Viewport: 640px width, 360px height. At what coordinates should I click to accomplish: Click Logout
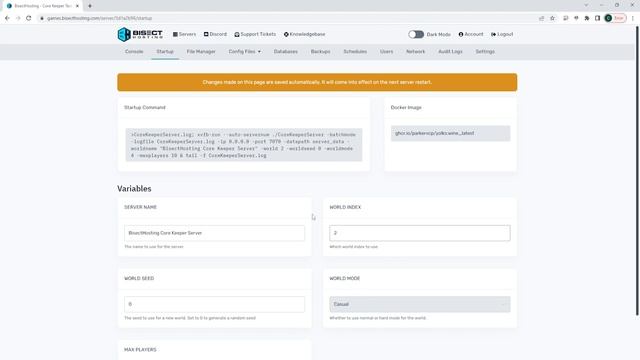pyautogui.click(x=502, y=34)
